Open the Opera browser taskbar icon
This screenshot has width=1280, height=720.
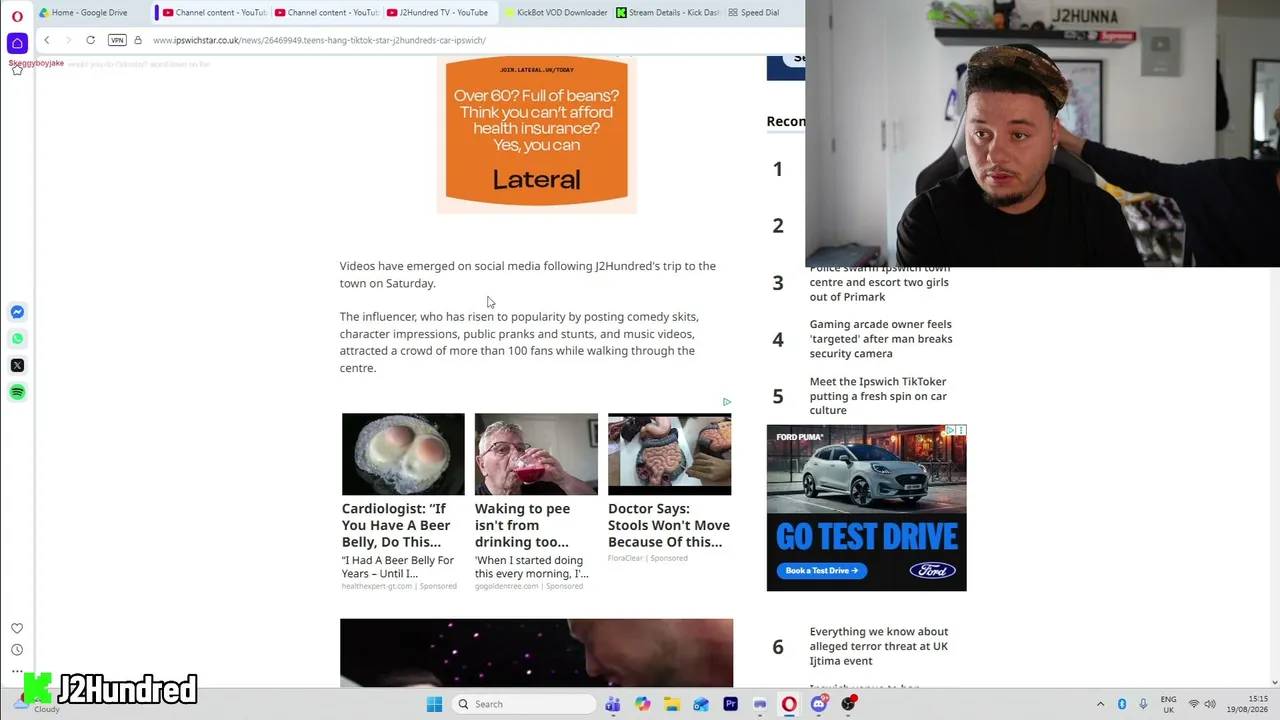pos(789,704)
